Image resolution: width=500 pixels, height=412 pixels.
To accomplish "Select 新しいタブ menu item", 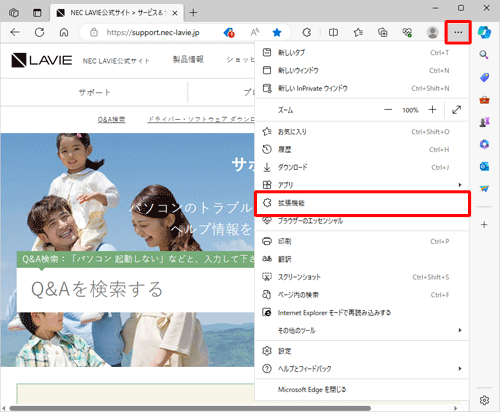I will pos(362,53).
